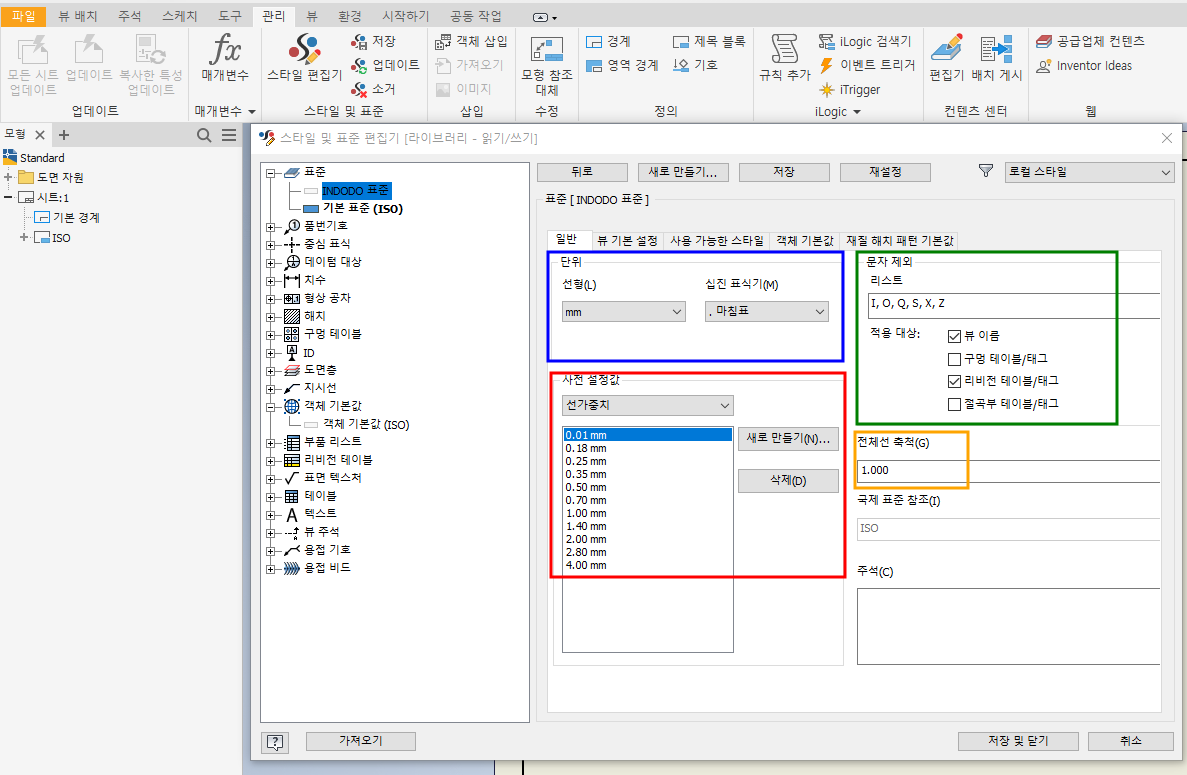Expand the 도면 자원 browser node
Image resolution: width=1187 pixels, height=775 pixels.
point(8,177)
